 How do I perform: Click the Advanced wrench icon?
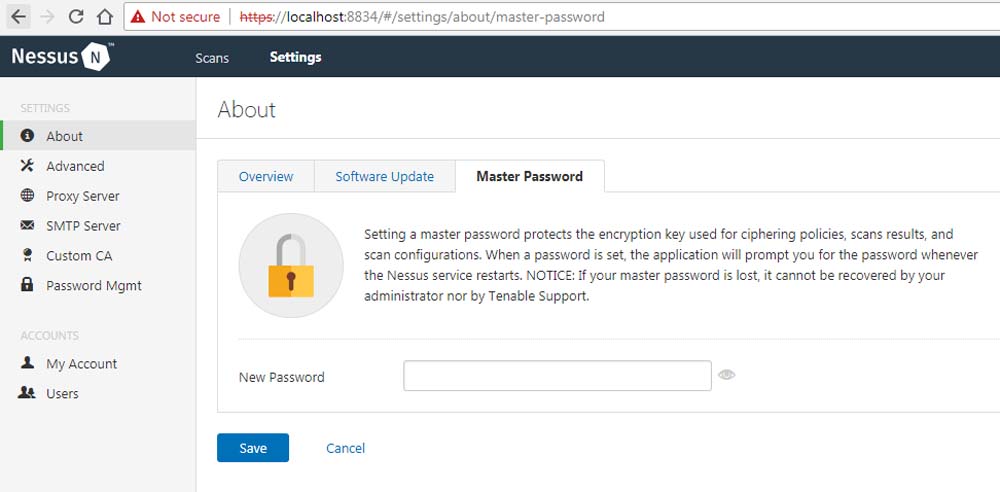point(27,166)
